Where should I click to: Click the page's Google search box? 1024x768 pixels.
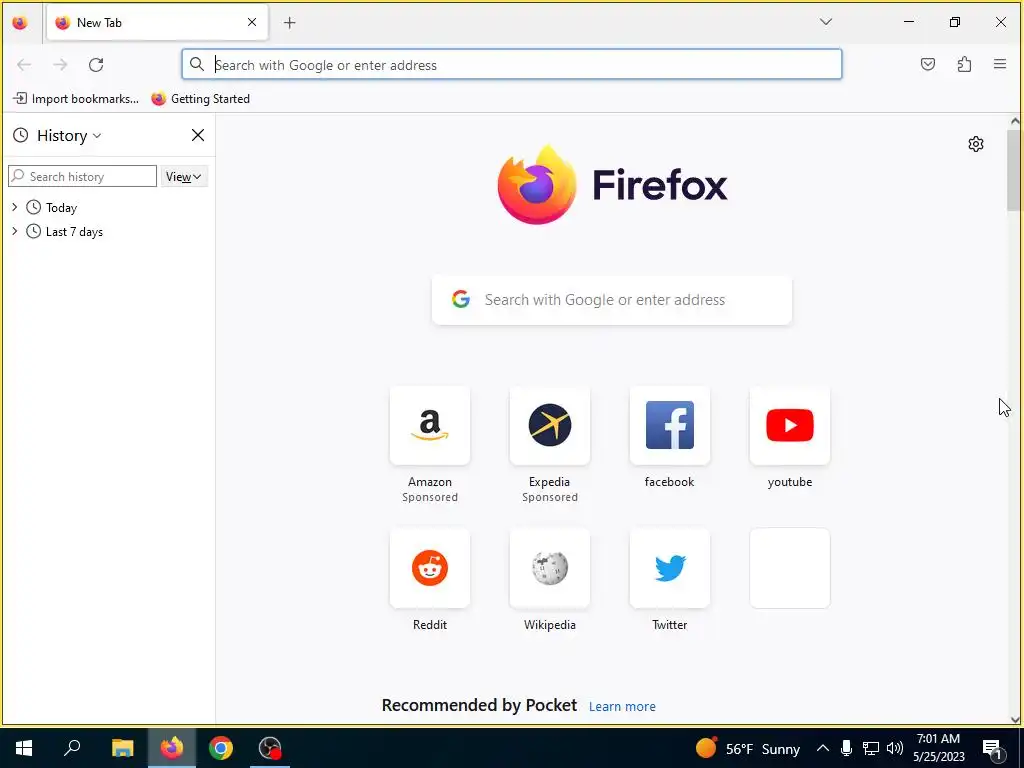click(612, 300)
